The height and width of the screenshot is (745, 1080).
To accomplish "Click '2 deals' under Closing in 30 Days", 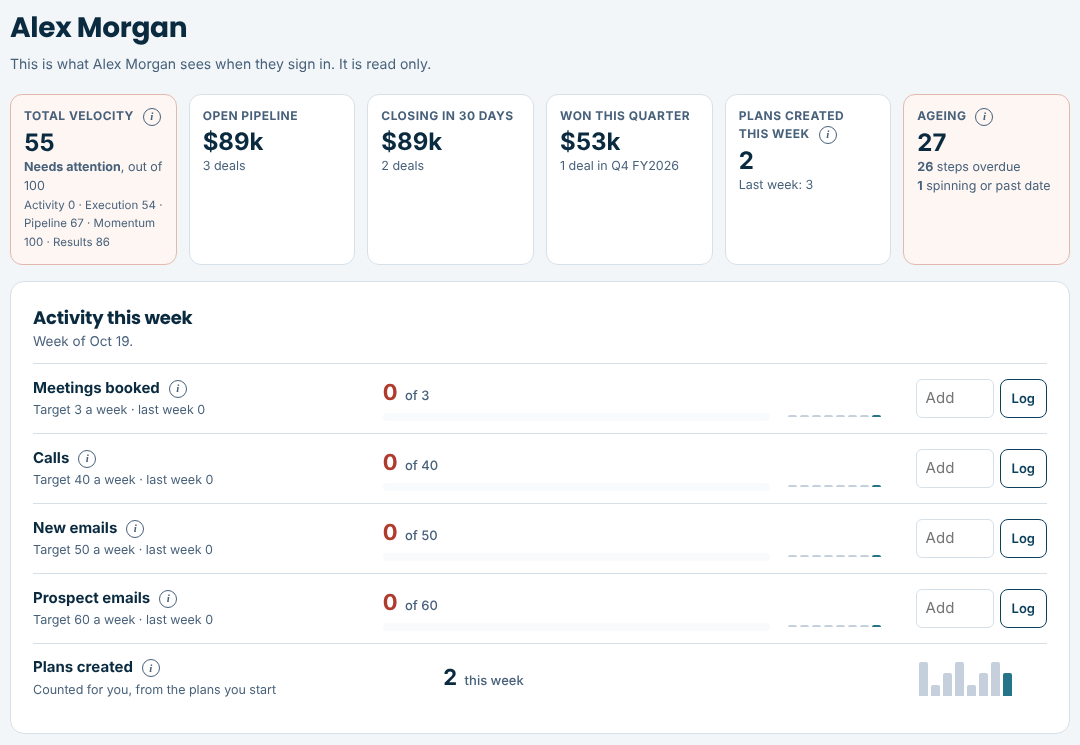I will click(402, 165).
